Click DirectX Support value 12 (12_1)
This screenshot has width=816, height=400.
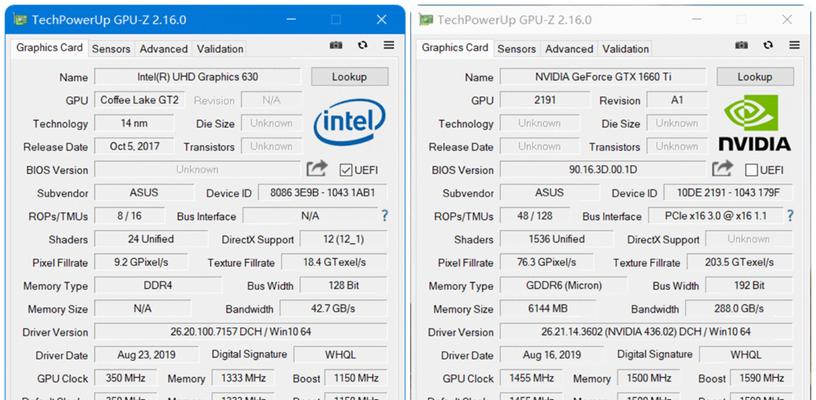click(343, 239)
